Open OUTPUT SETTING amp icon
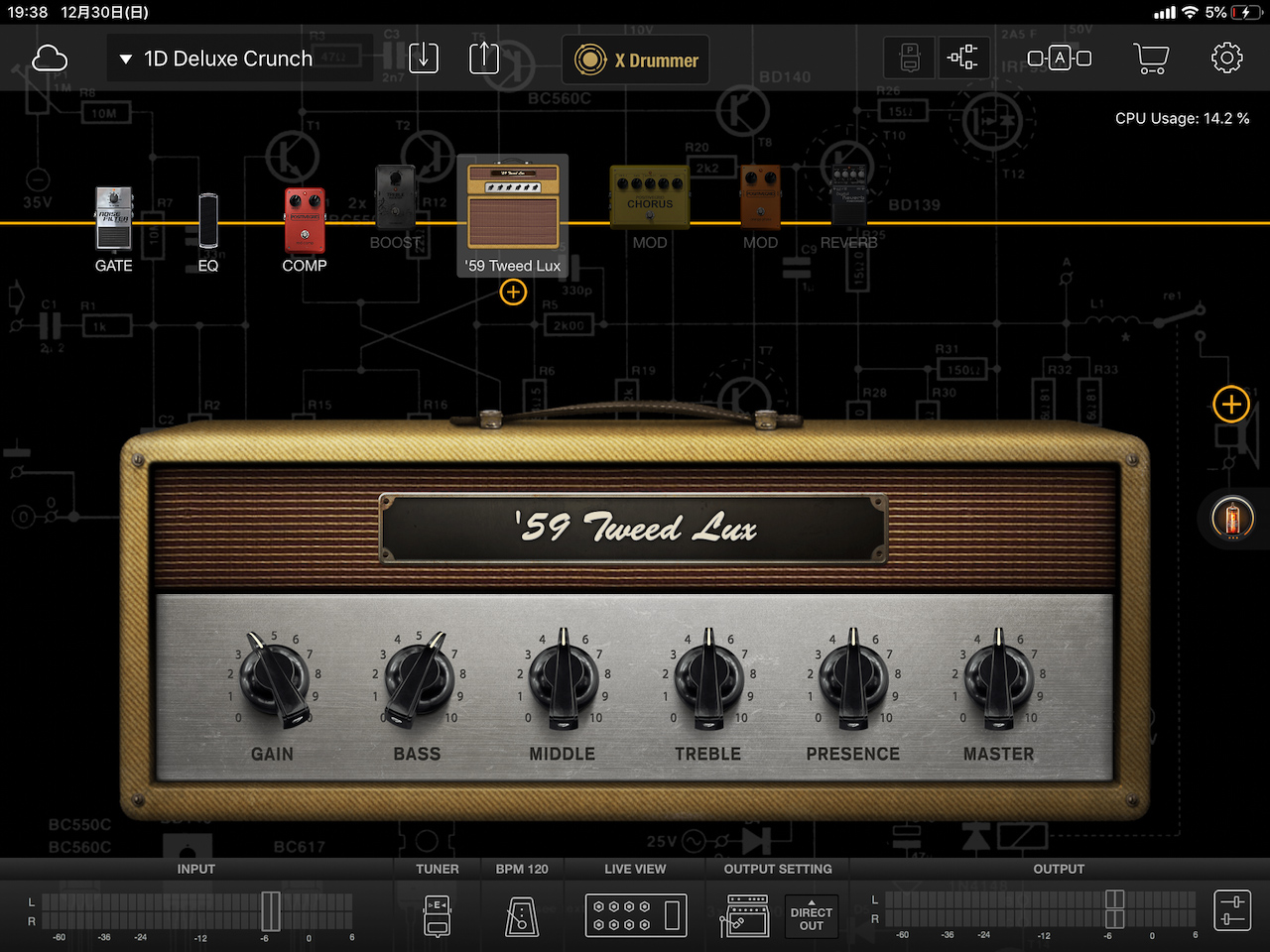The width and height of the screenshot is (1270, 952). tap(744, 915)
